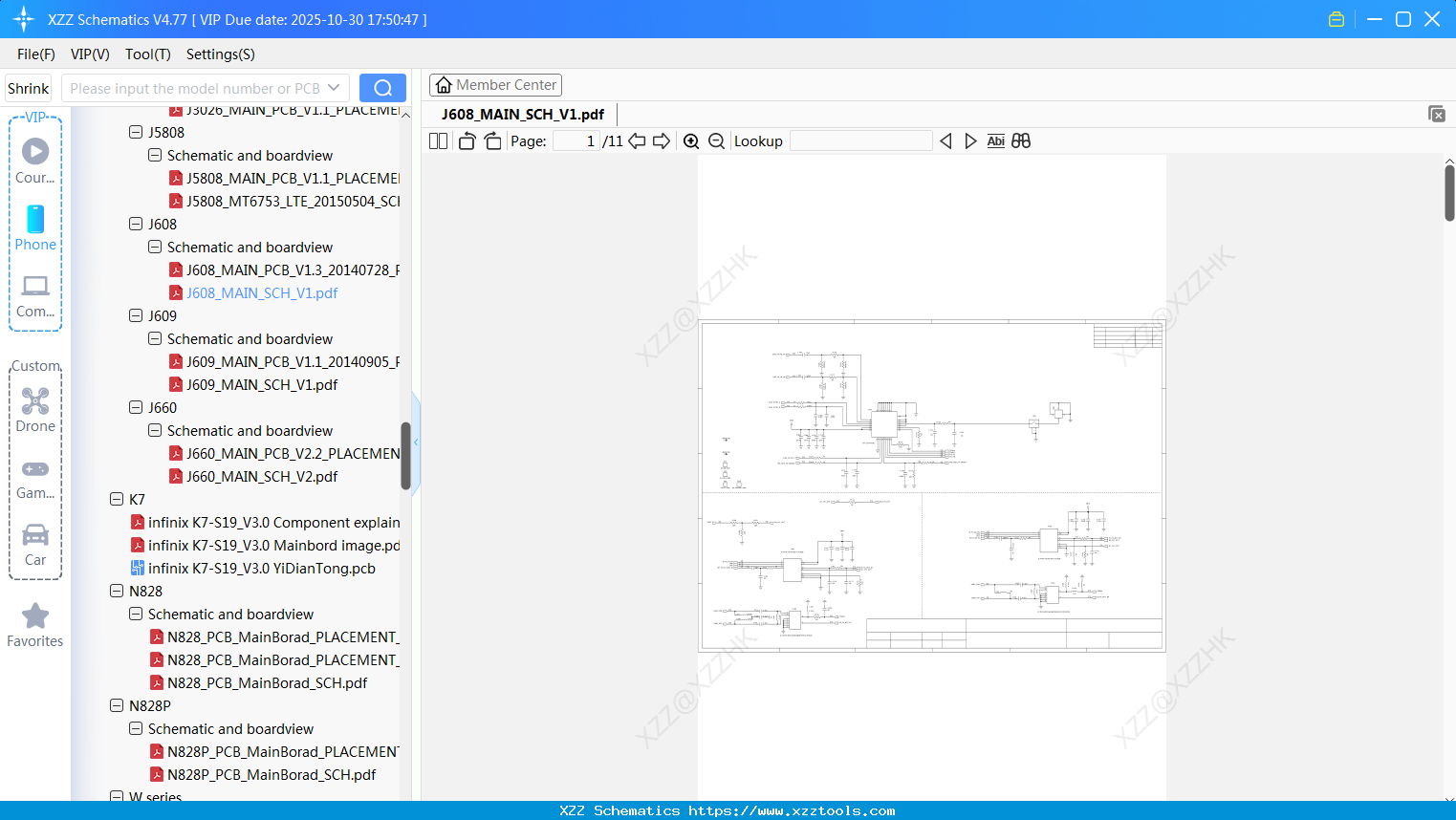Image resolution: width=1456 pixels, height=820 pixels.
Task: Open advanced search with the binoculars icon
Action: [x=1021, y=140]
